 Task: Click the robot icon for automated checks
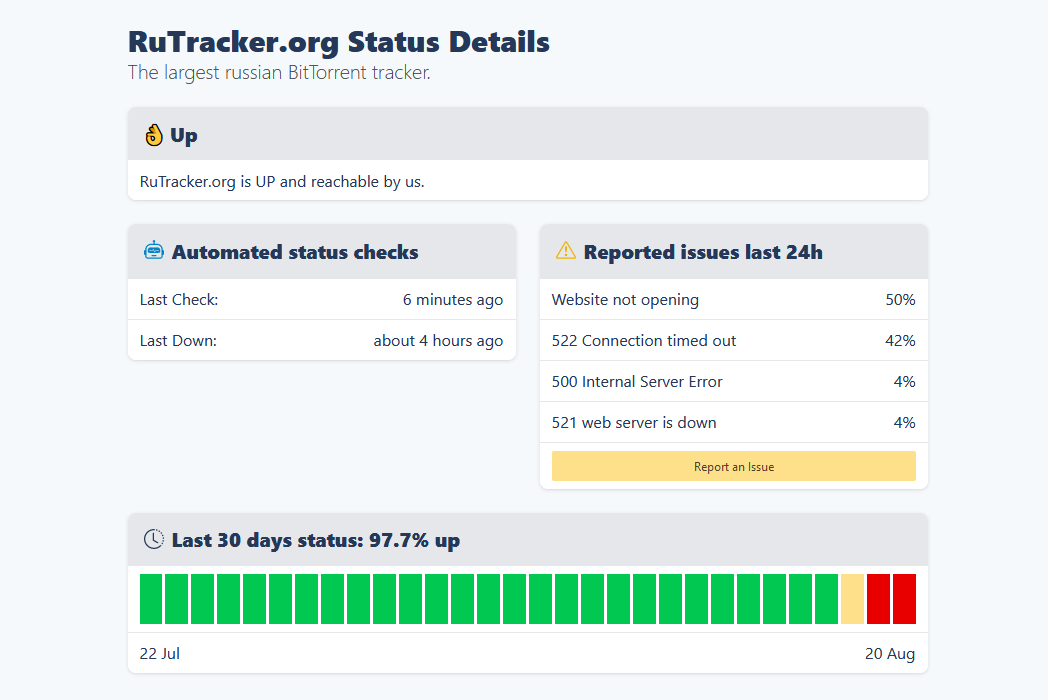pos(153,251)
